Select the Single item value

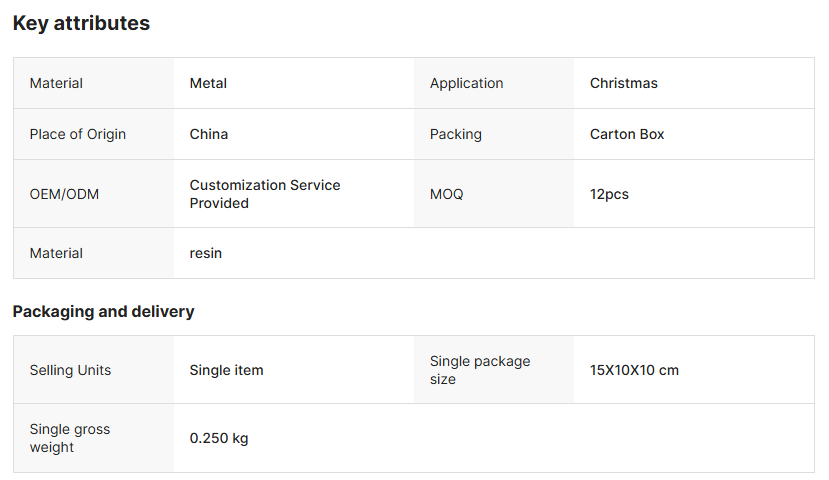pos(226,370)
